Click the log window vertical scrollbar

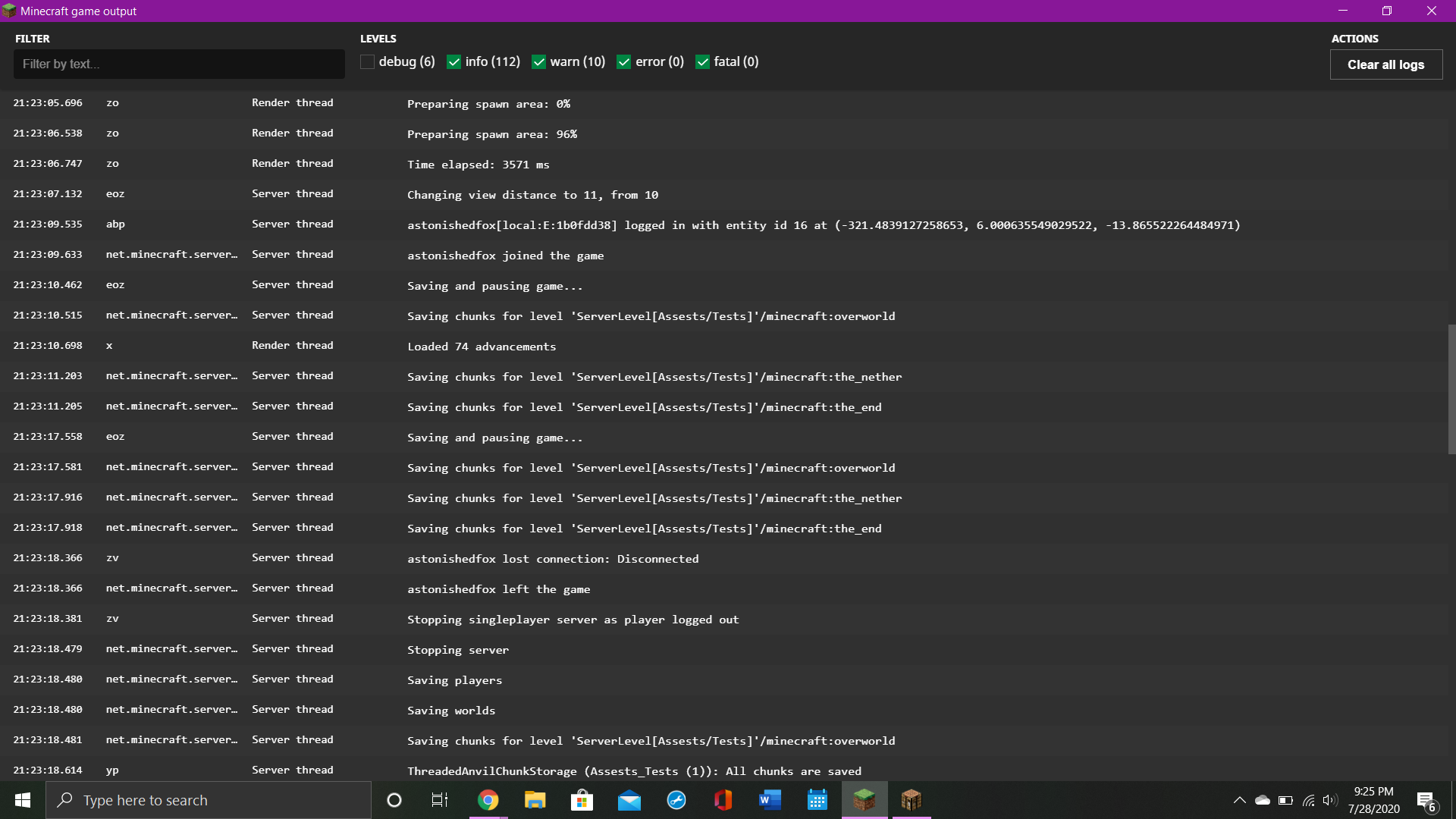click(x=1451, y=389)
